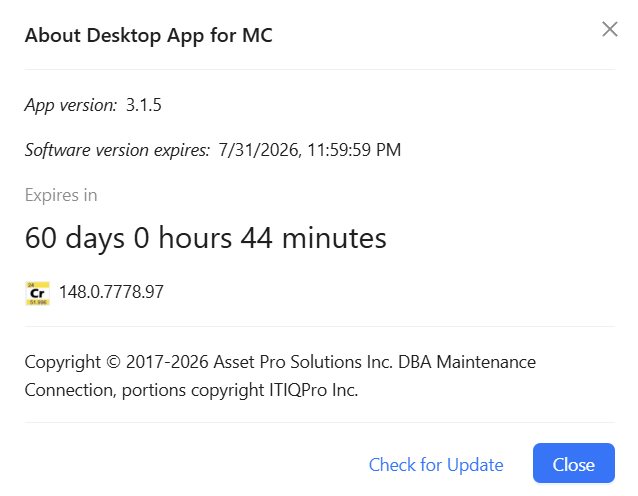Click the 11:59:59 PM expiration time
Viewport: 638px width, 496px height.
[354, 150]
